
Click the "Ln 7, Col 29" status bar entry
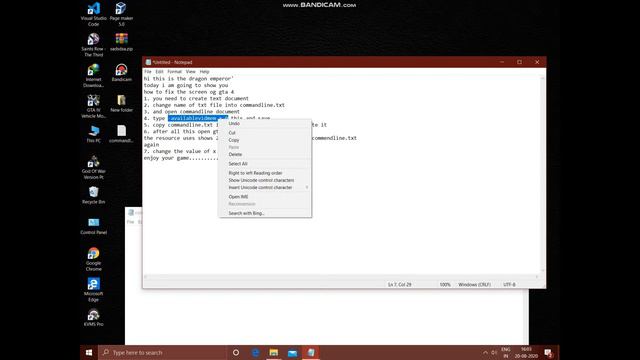399,284
